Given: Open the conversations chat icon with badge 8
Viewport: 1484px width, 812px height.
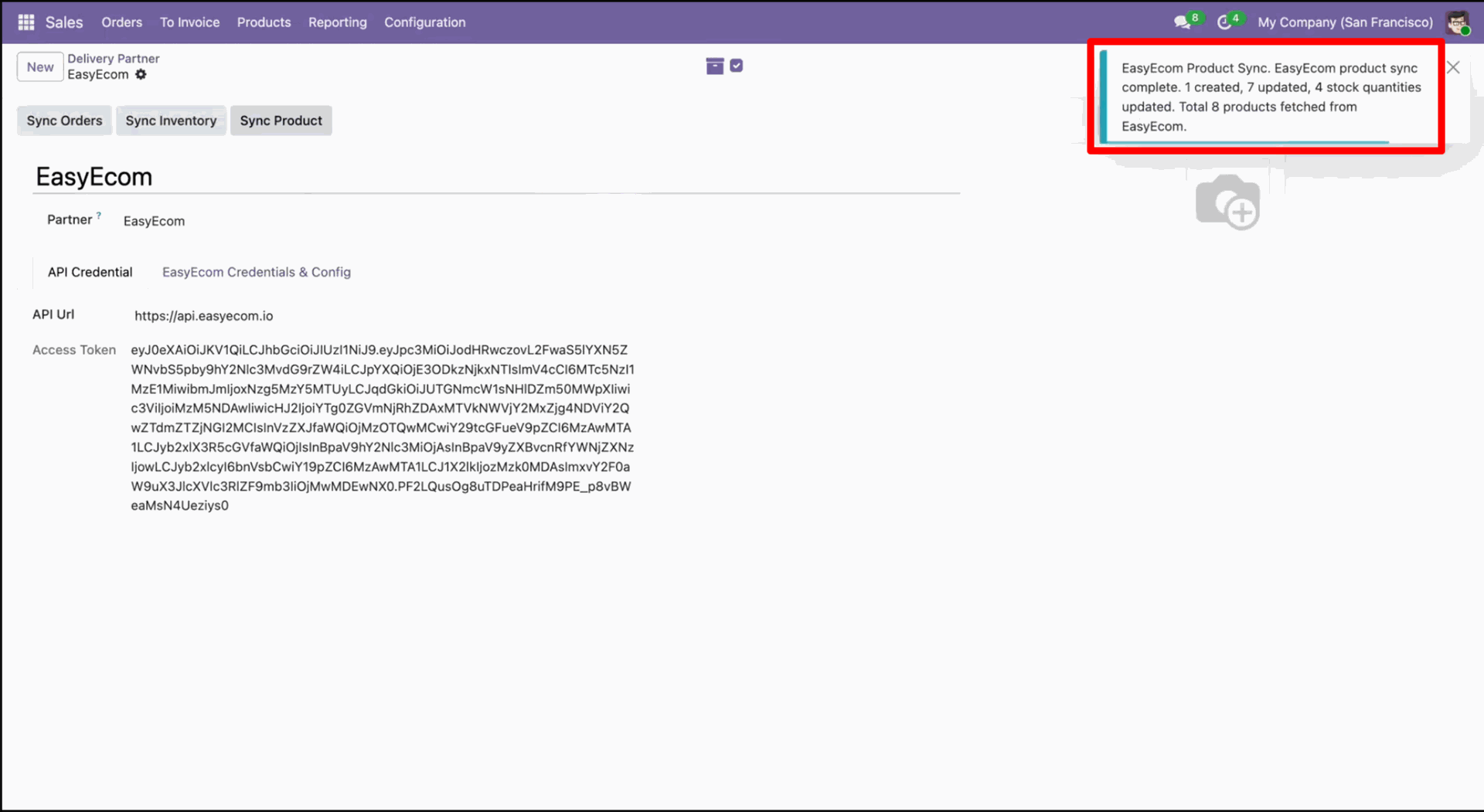Looking at the screenshot, I should (x=1183, y=22).
